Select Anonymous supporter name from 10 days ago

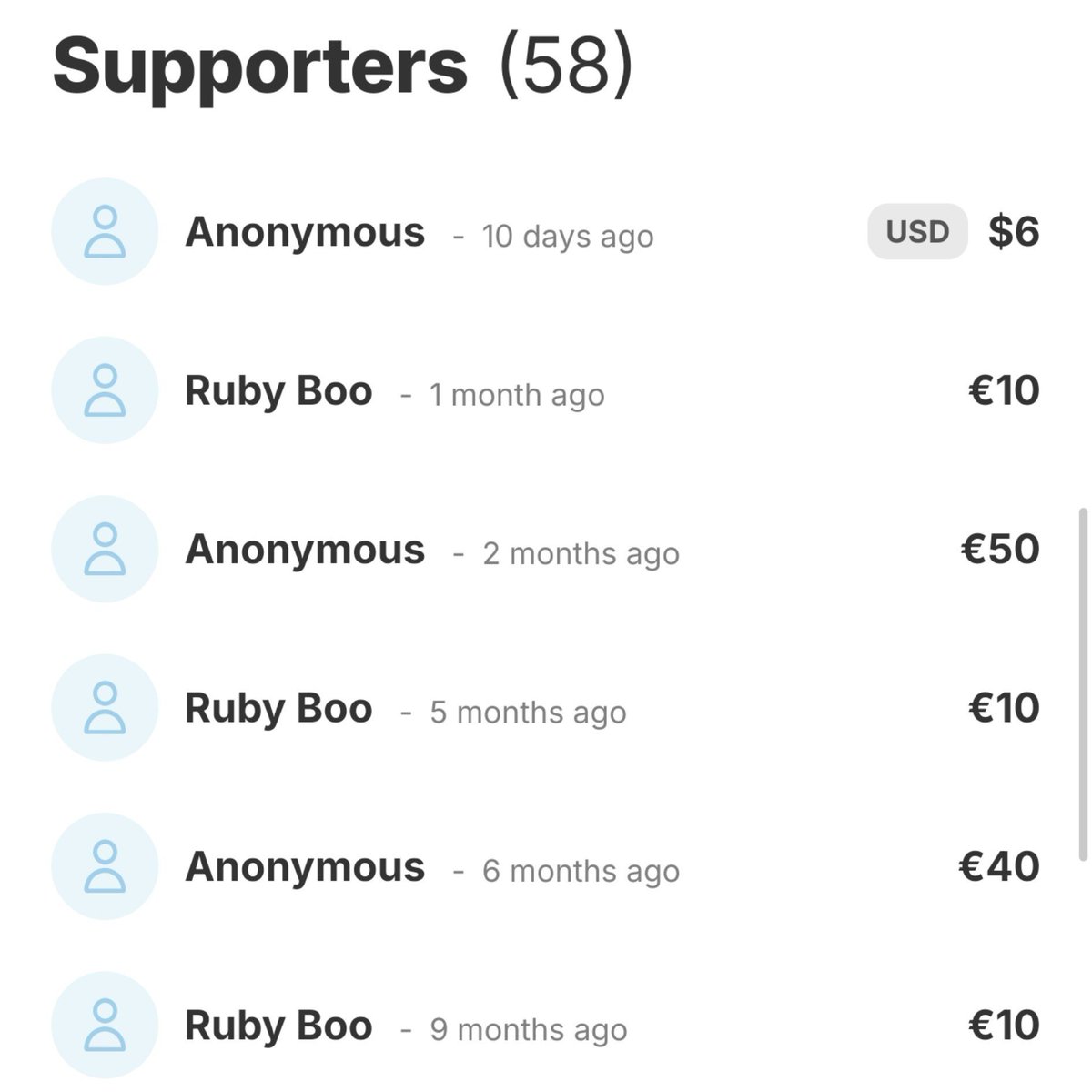[x=305, y=233]
